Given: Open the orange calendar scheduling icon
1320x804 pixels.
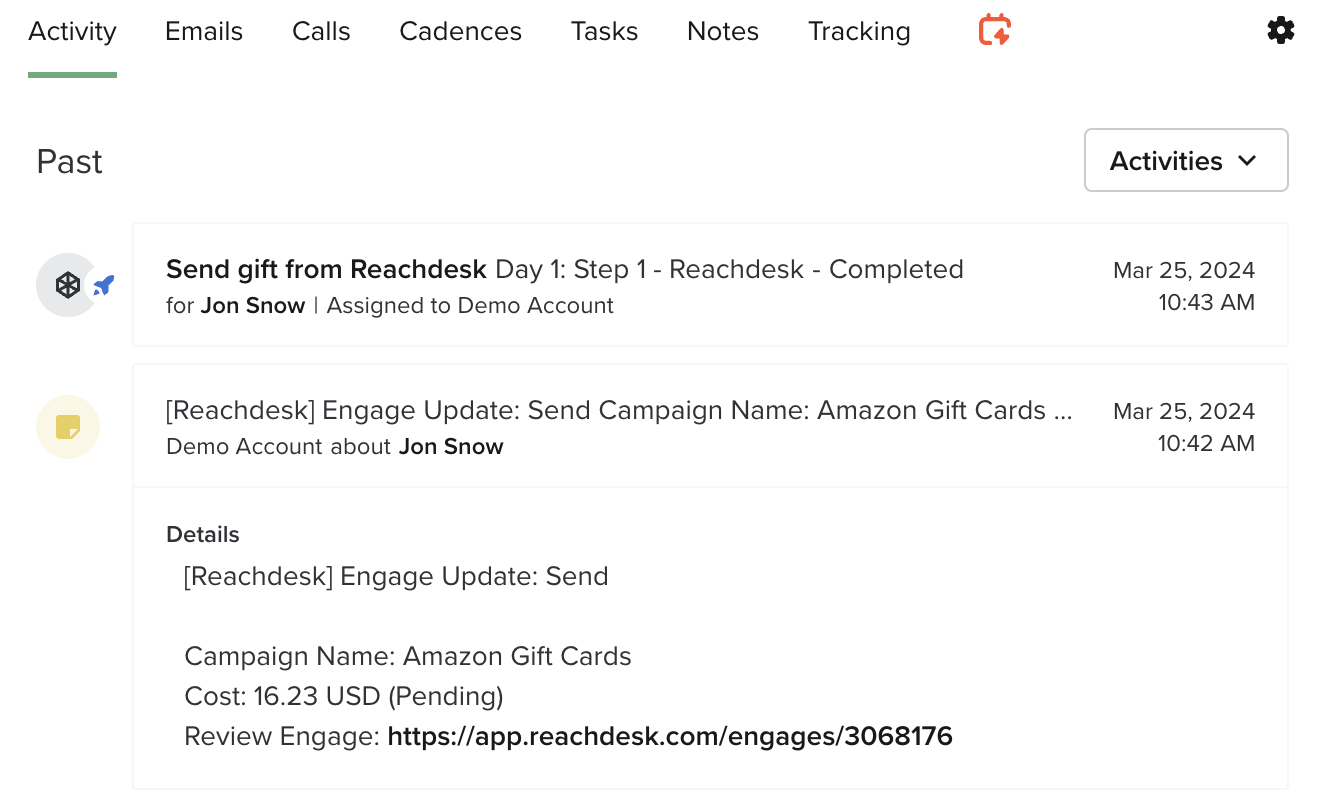Looking at the screenshot, I should click(993, 30).
